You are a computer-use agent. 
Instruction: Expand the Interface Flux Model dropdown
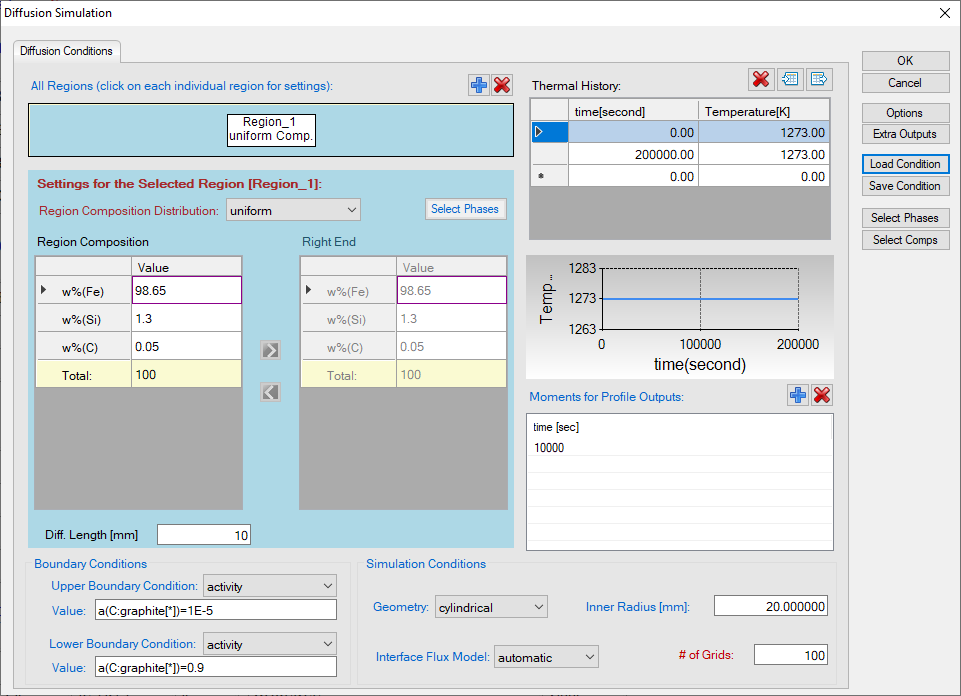546,657
